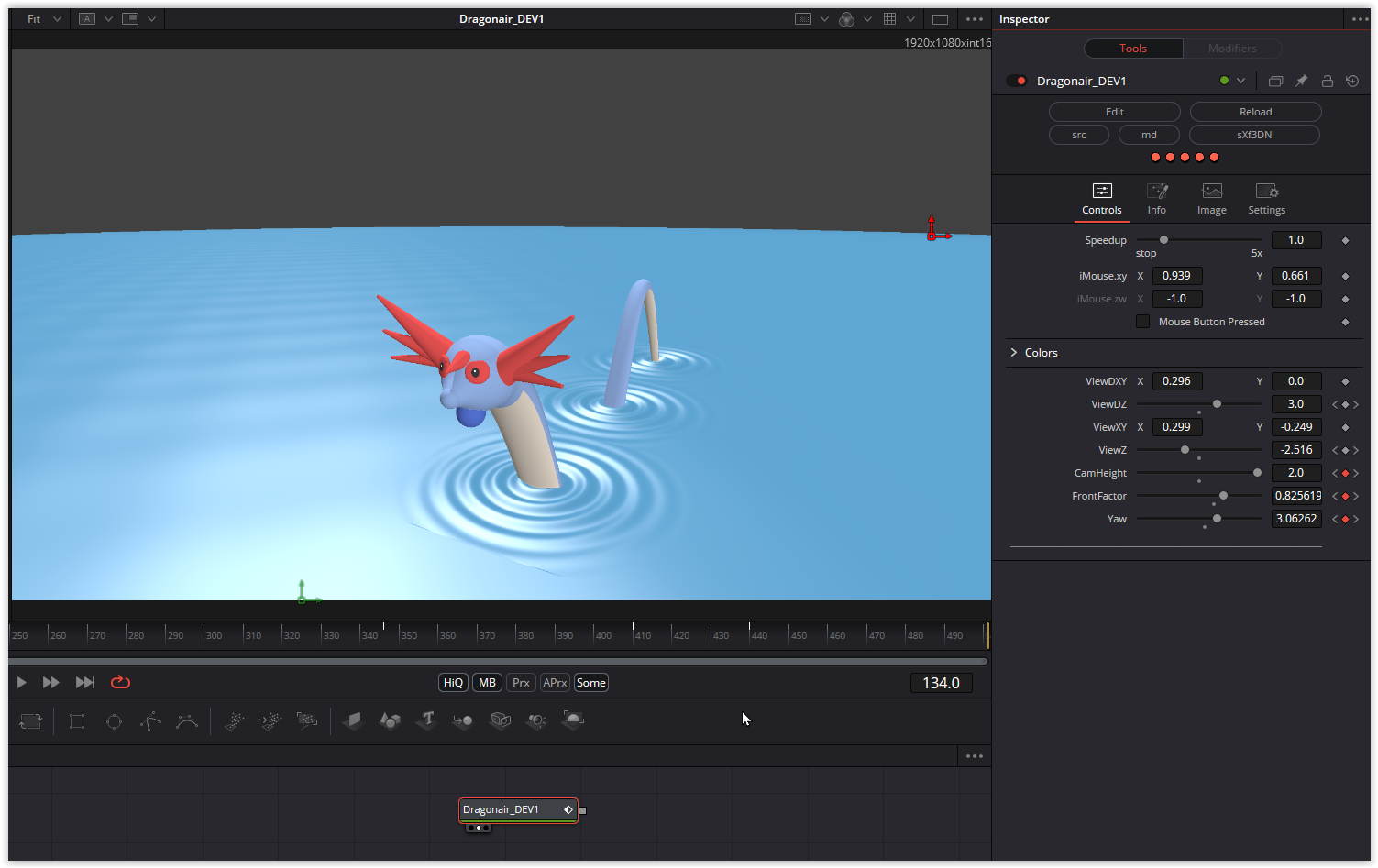1378x868 pixels.
Task: Open the viewer split layout dropdown arrow
Action: point(151,19)
